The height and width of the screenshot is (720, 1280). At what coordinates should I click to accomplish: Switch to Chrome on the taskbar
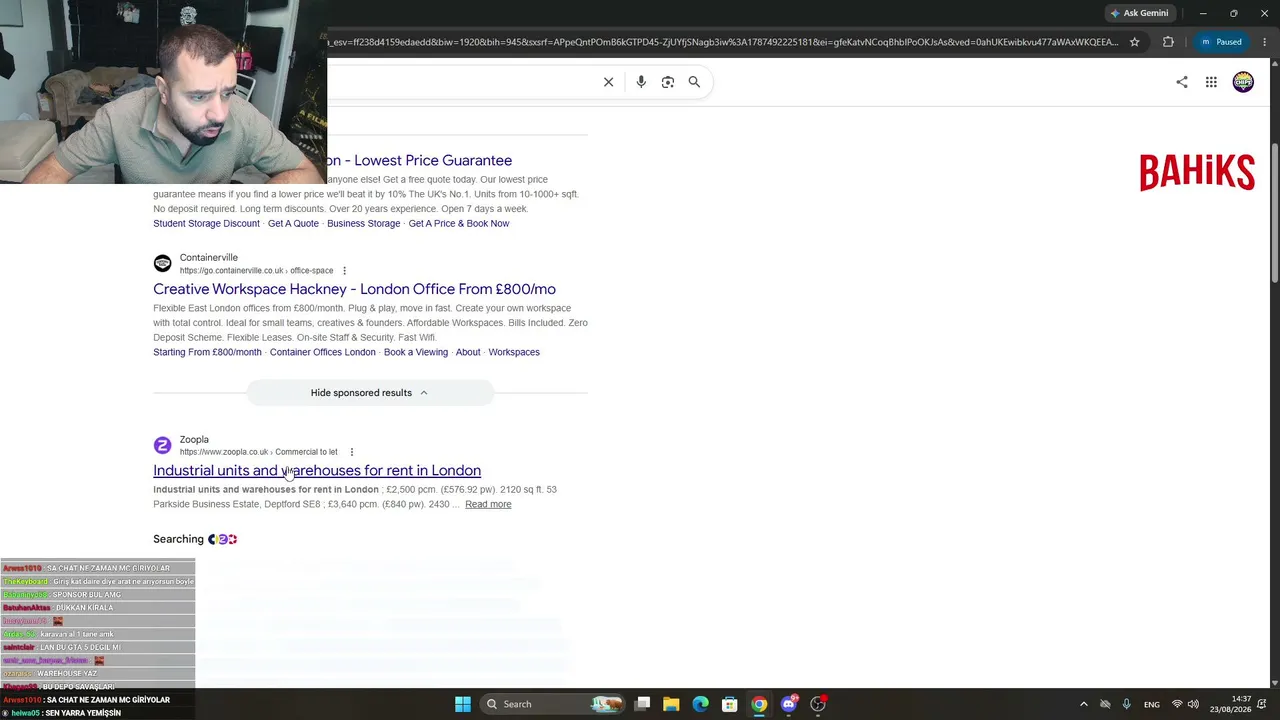coord(759,704)
